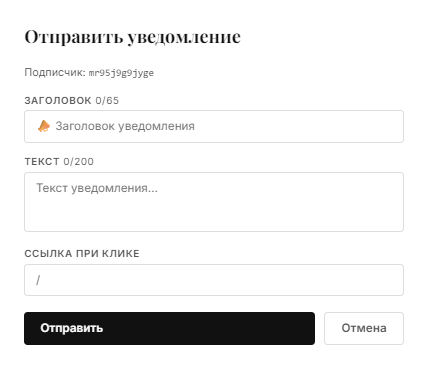
Task: Click the bell emoji in the title field
Action: tap(44, 126)
